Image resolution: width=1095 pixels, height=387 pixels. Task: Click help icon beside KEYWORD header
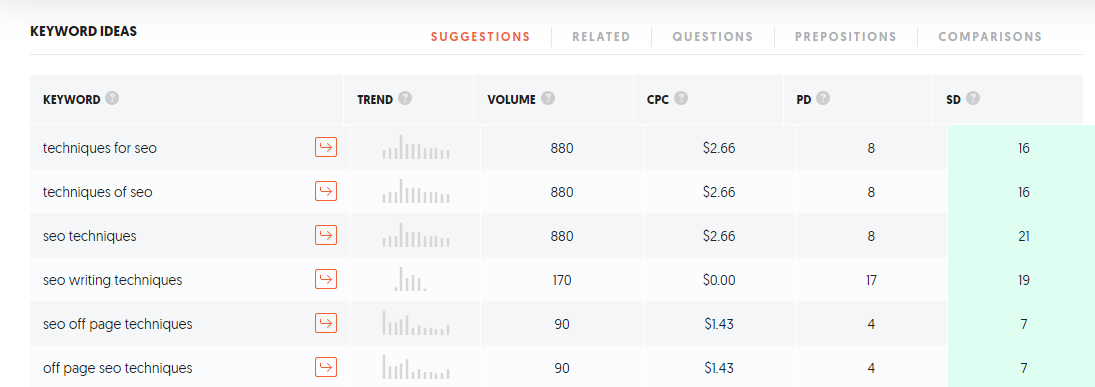(x=112, y=98)
